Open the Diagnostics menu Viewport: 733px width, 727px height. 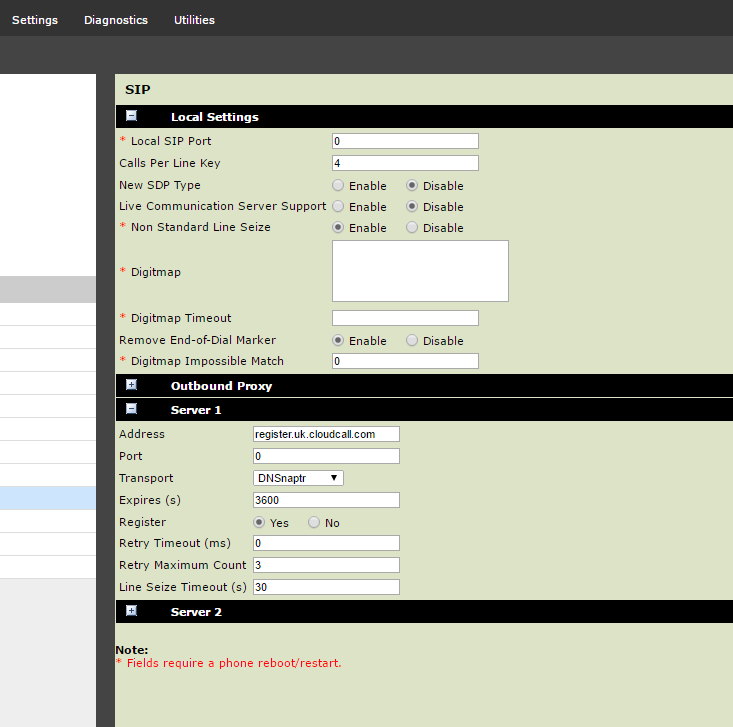click(116, 20)
